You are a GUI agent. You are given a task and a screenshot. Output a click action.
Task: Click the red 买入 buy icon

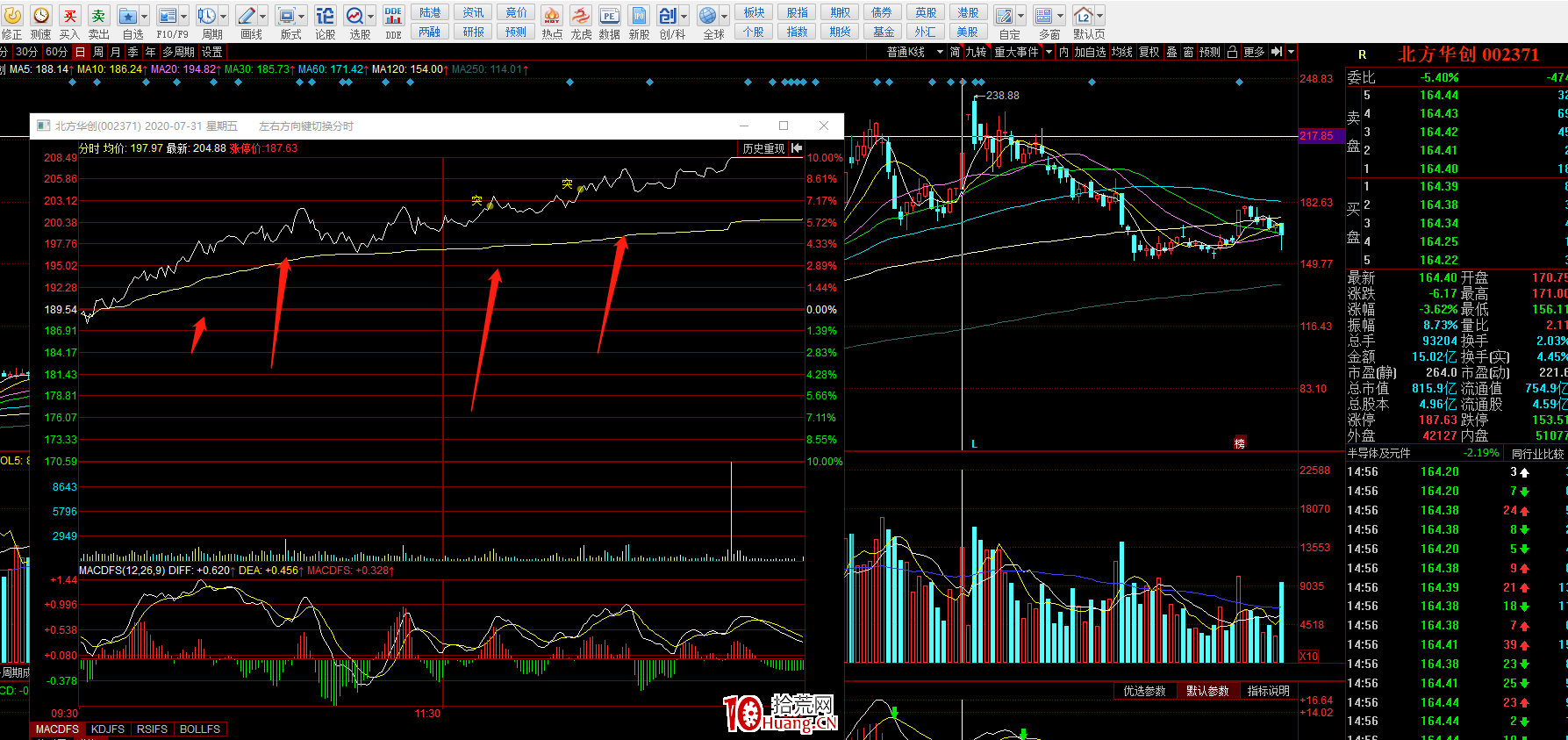coord(70,16)
